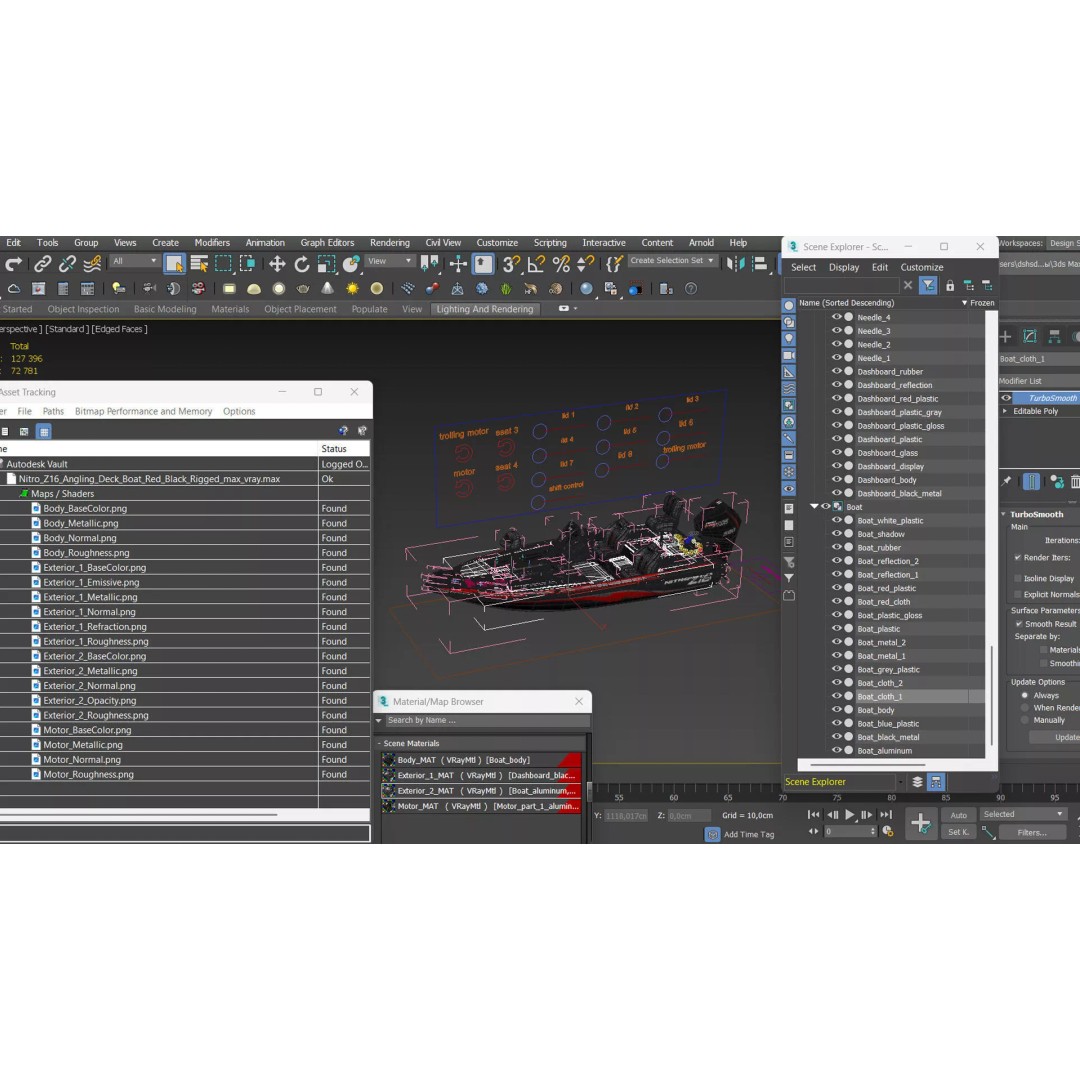
Task: Toggle Window/Crossing selection mode
Action: tap(247, 264)
